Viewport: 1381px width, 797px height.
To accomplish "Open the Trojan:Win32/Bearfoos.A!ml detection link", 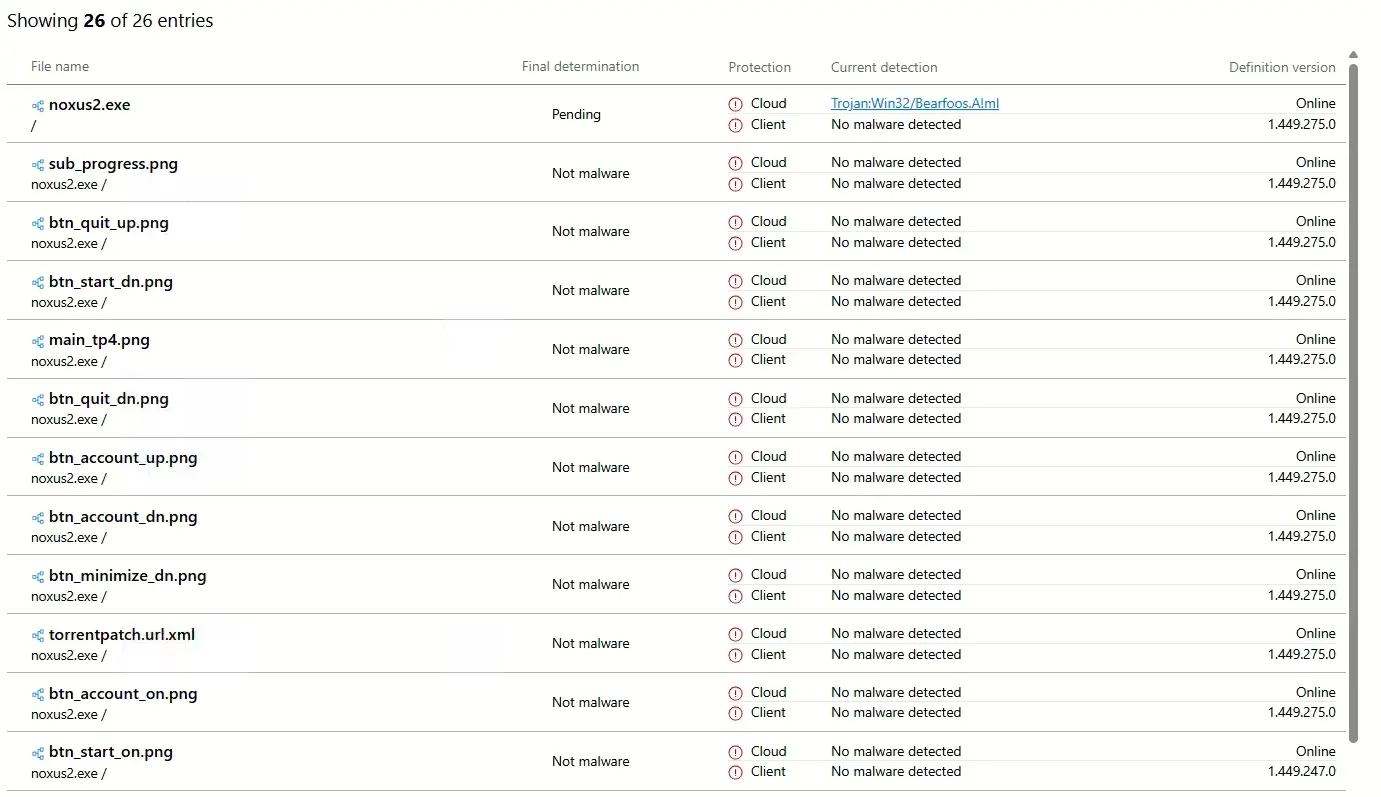I will [x=915, y=104].
